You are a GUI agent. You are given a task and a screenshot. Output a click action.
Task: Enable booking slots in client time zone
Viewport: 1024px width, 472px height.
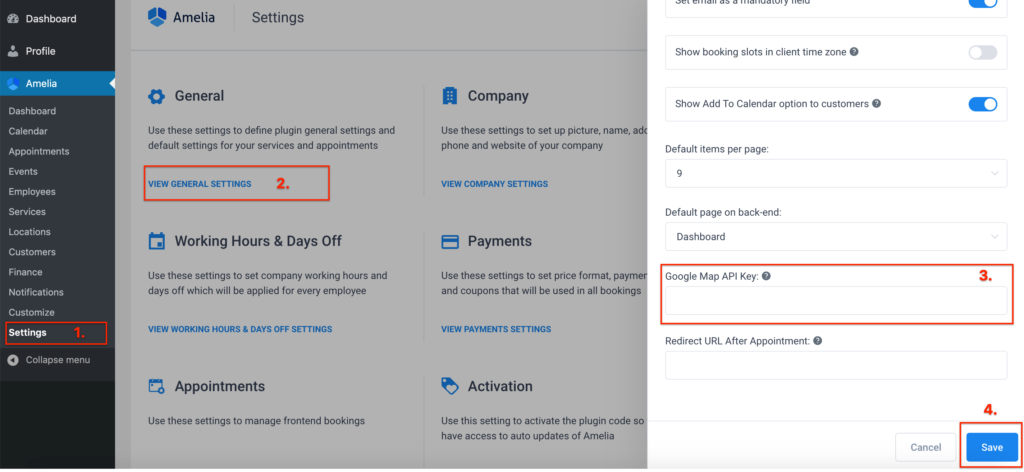982,52
